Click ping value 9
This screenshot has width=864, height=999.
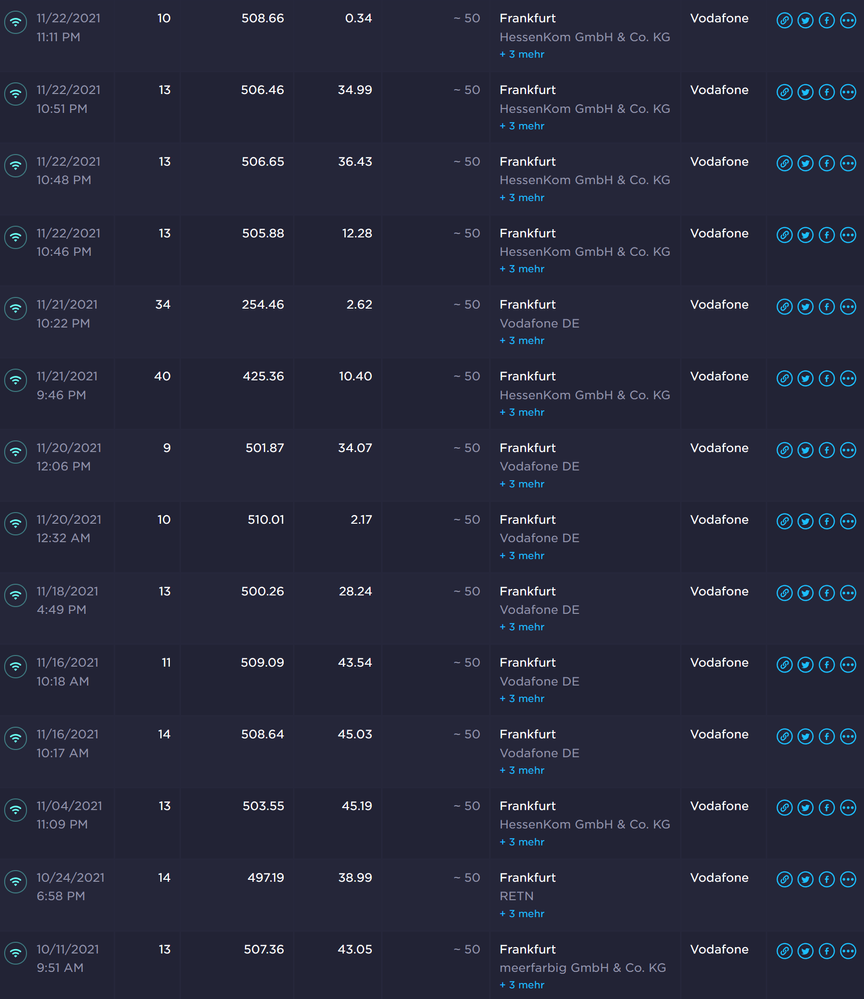pyautogui.click(x=167, y=448)
